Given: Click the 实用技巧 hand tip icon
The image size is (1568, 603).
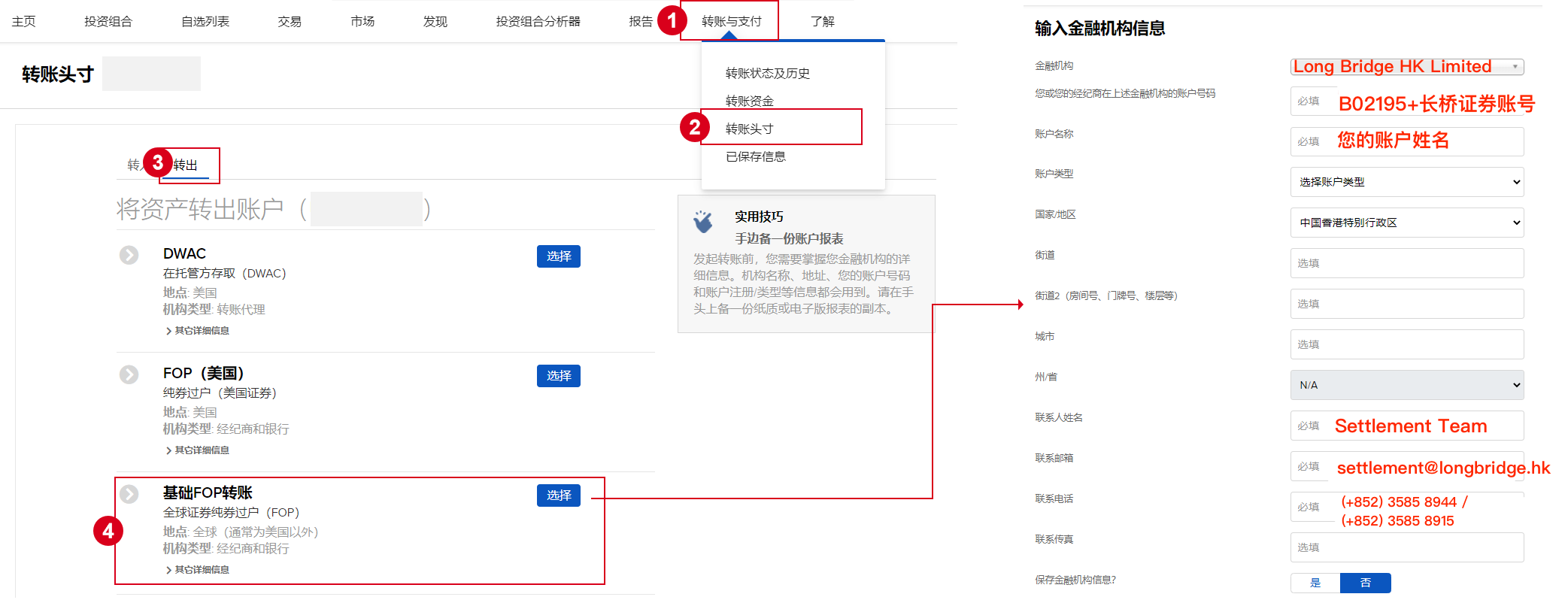Looking at the screenshot, I should (703, 222).
